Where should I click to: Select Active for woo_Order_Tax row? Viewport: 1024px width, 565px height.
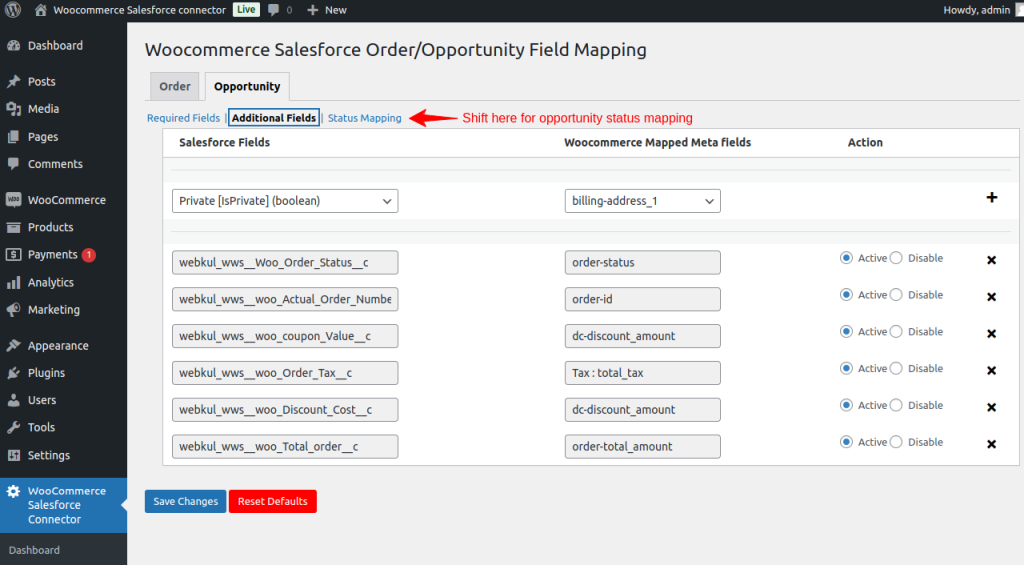click(846, 368)
